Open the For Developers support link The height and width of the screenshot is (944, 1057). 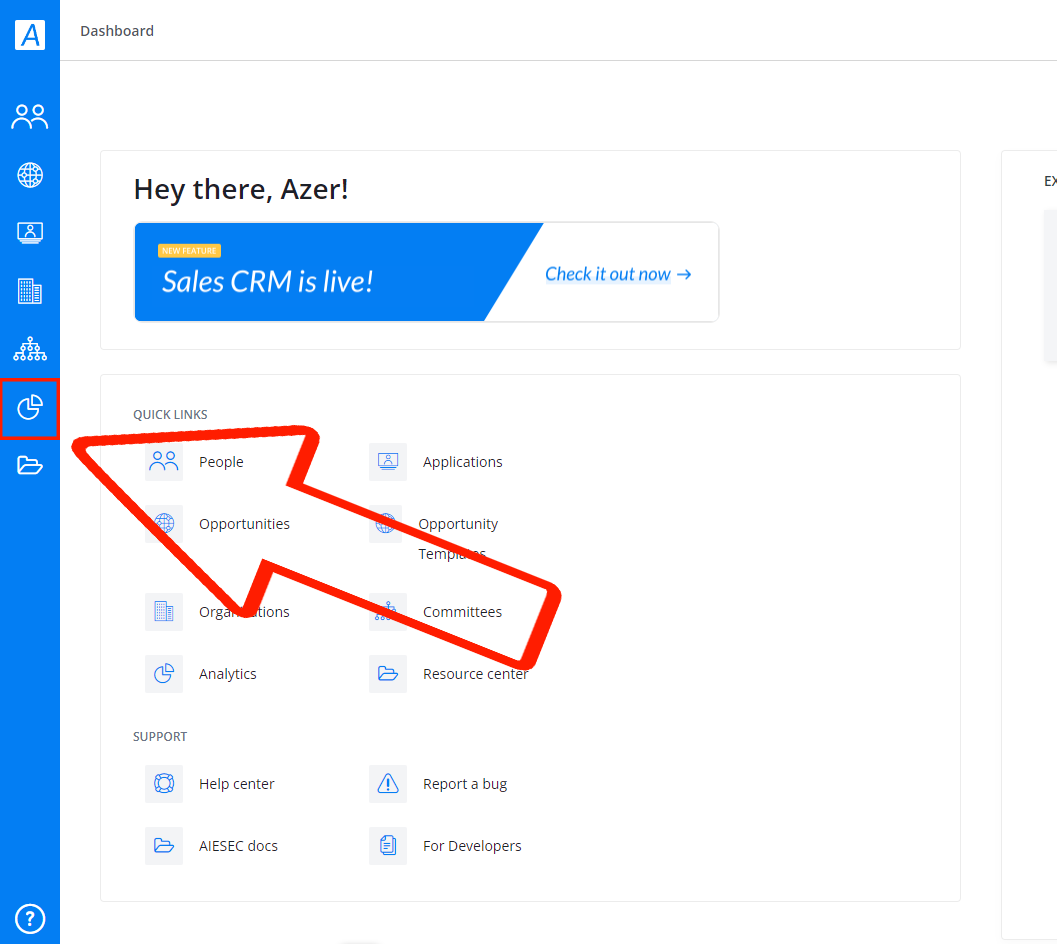[472, 846]
